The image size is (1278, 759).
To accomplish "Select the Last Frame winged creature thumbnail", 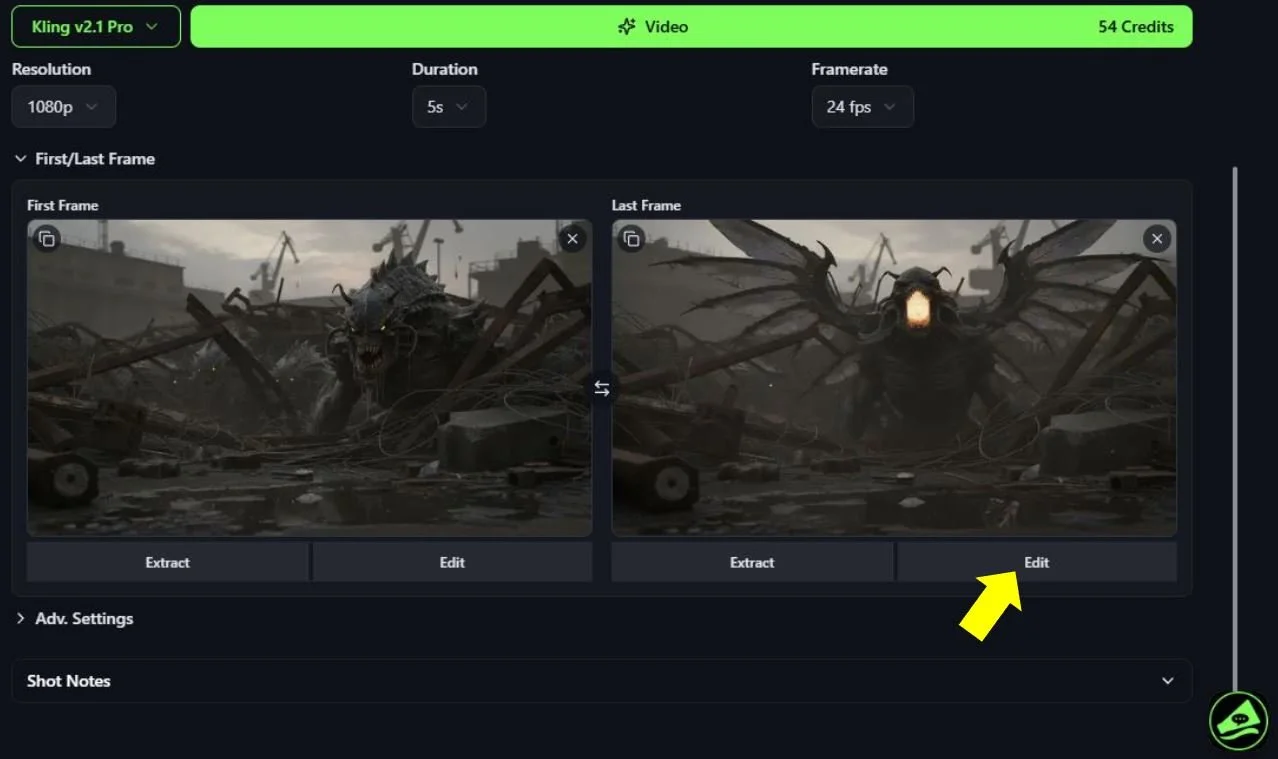I will coord(894,378).
